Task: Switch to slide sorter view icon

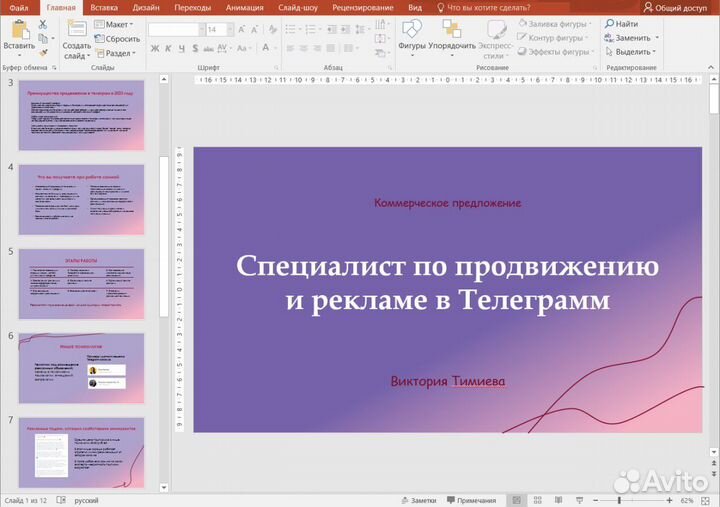Action: click(x=537, y=500)
